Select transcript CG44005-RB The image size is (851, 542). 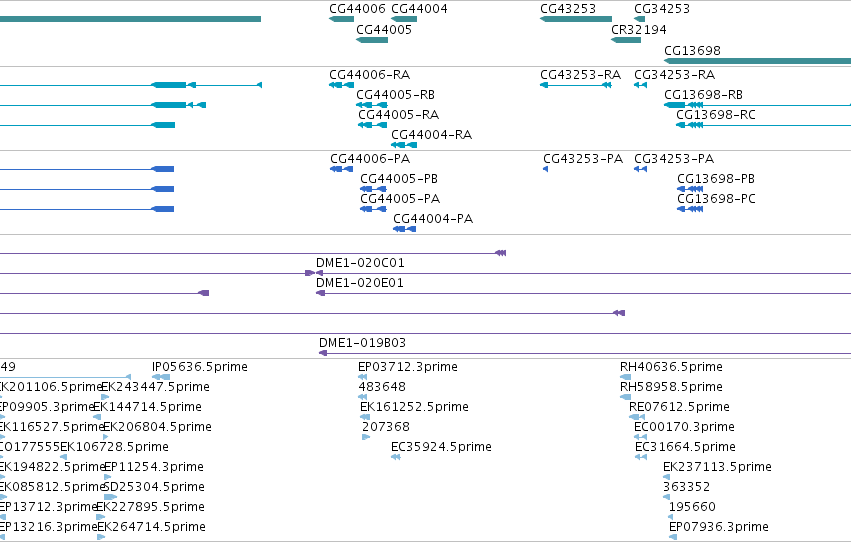click(395, 94)
